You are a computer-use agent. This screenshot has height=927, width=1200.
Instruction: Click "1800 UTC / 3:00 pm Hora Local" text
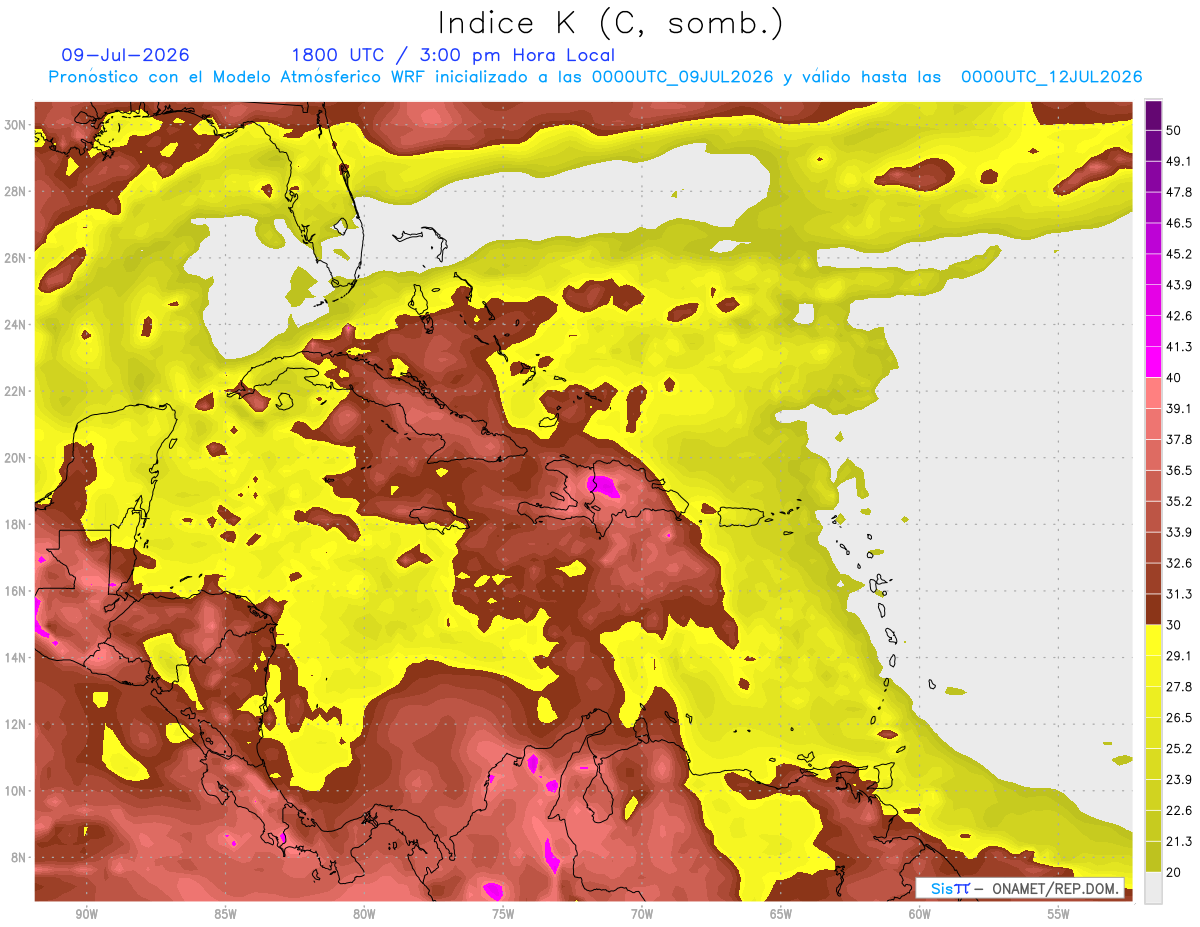(453, 56)
